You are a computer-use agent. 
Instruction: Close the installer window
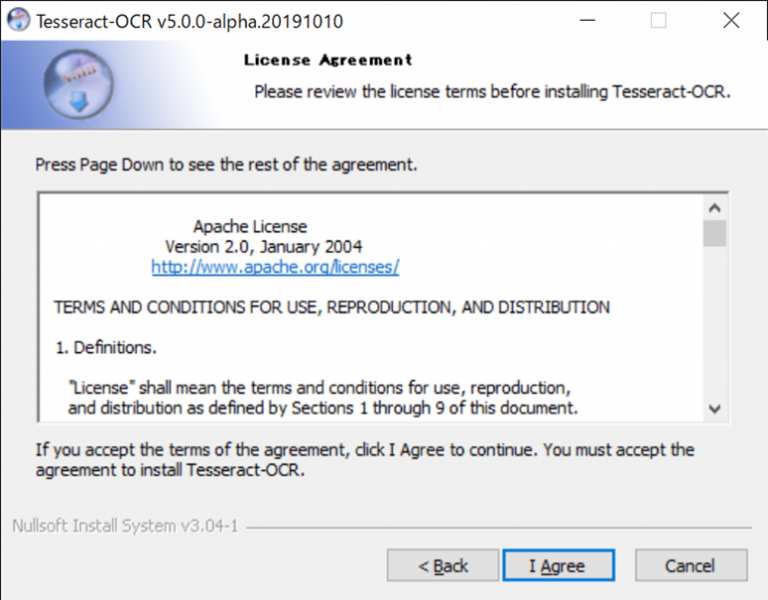[732, 20]
